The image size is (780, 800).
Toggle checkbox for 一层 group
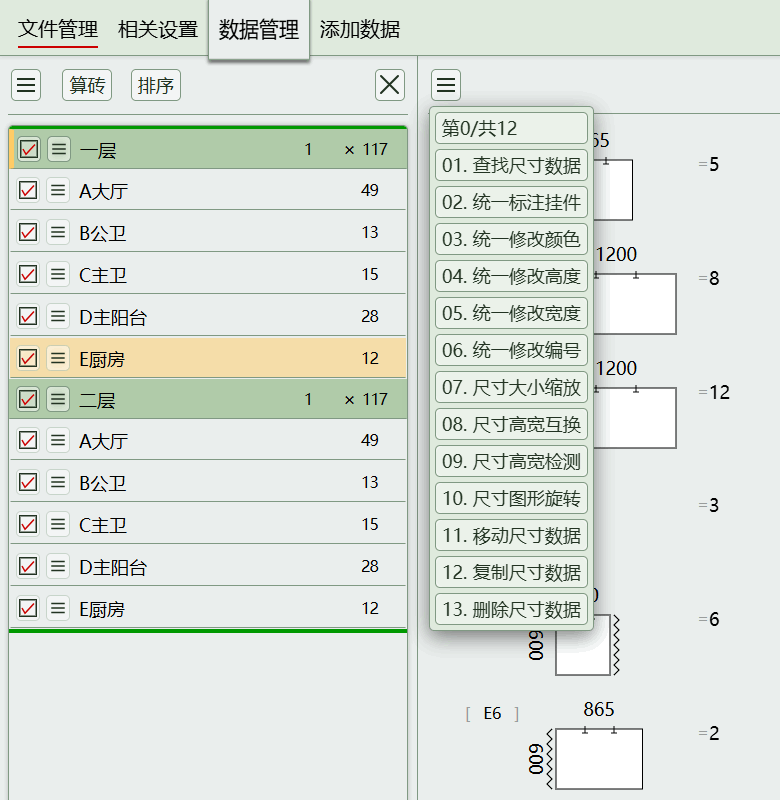point(29,149)
